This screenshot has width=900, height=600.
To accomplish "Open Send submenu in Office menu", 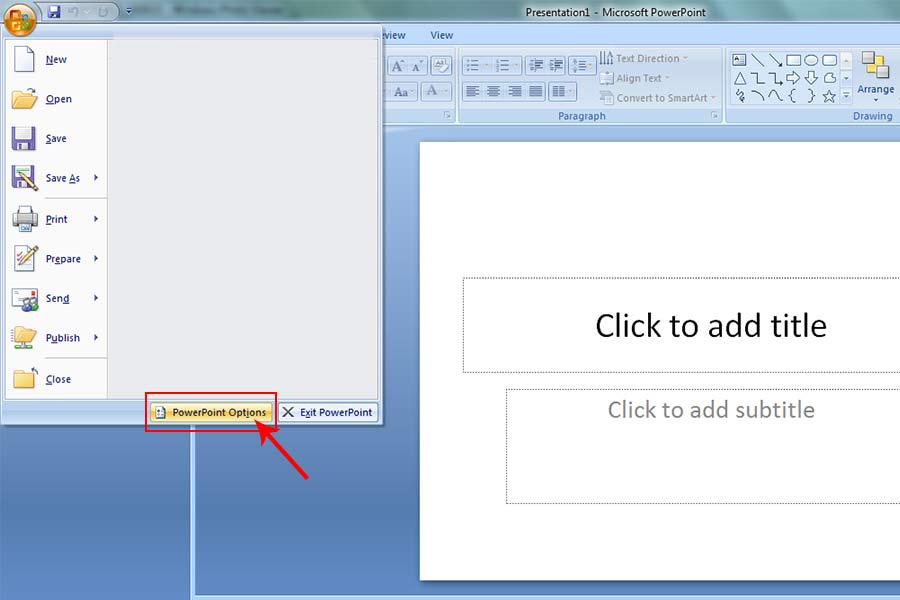I will 56,299.
